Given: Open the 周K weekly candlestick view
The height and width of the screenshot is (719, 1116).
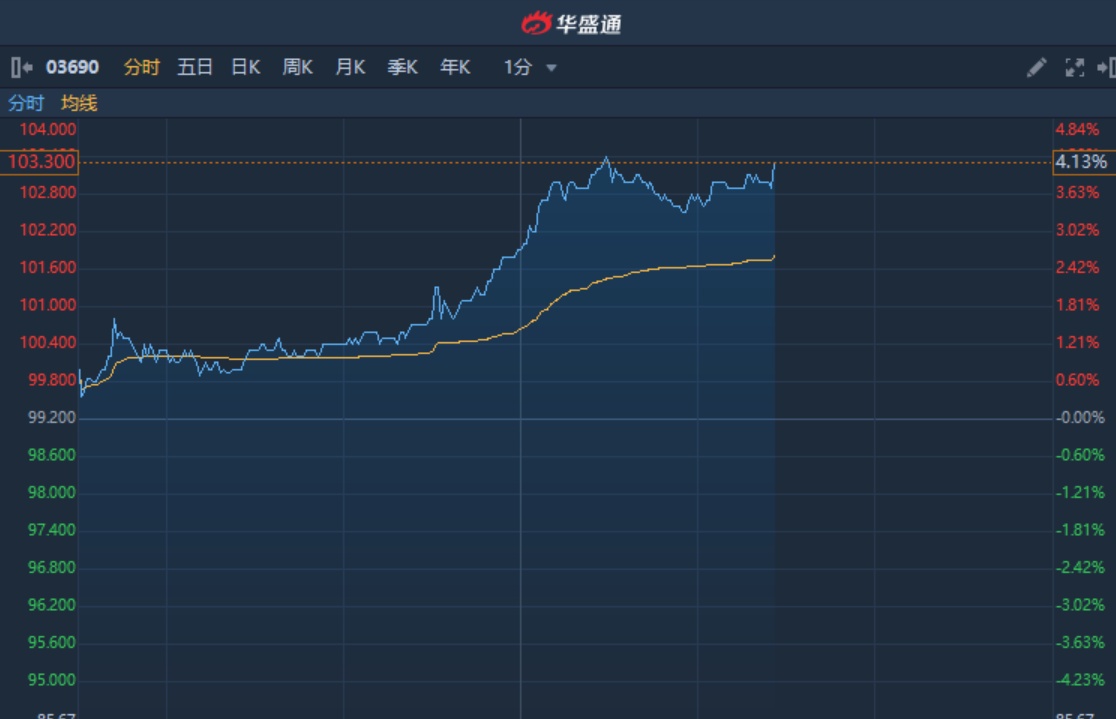Looking at the screenshot, I should click(x=297, y=67).
